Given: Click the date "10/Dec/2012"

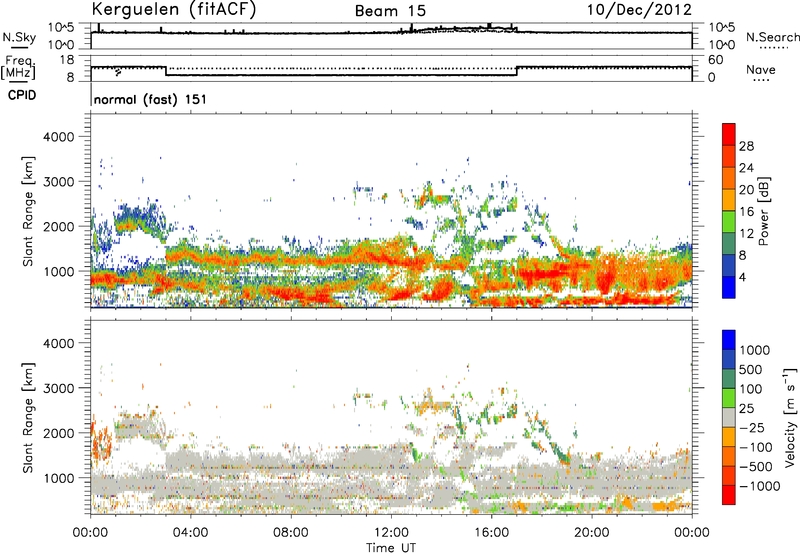Looking at the screenshot, I should click(639, 9).
